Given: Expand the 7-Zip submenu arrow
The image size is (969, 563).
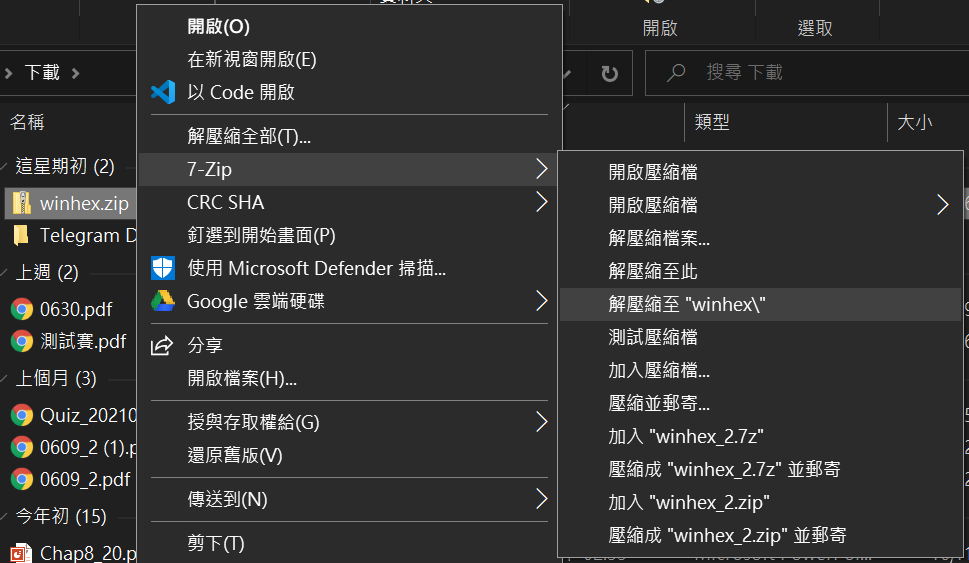Looking at the screenshot, I should point(541,169).
